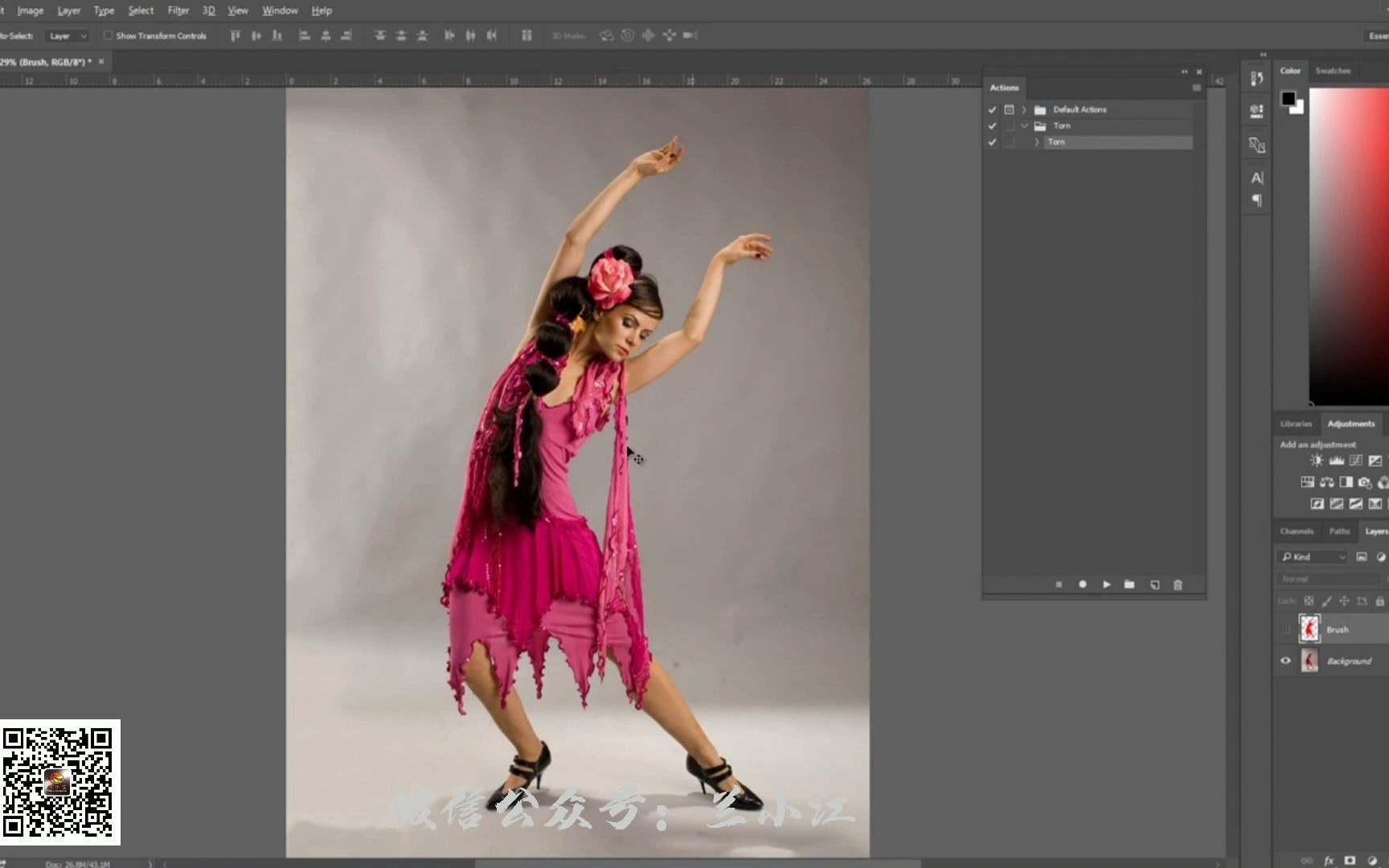The height and width of the screenshot is (868, 1389).
Task: Open the Character panel icon in the dock
Action: [1257, 178]
